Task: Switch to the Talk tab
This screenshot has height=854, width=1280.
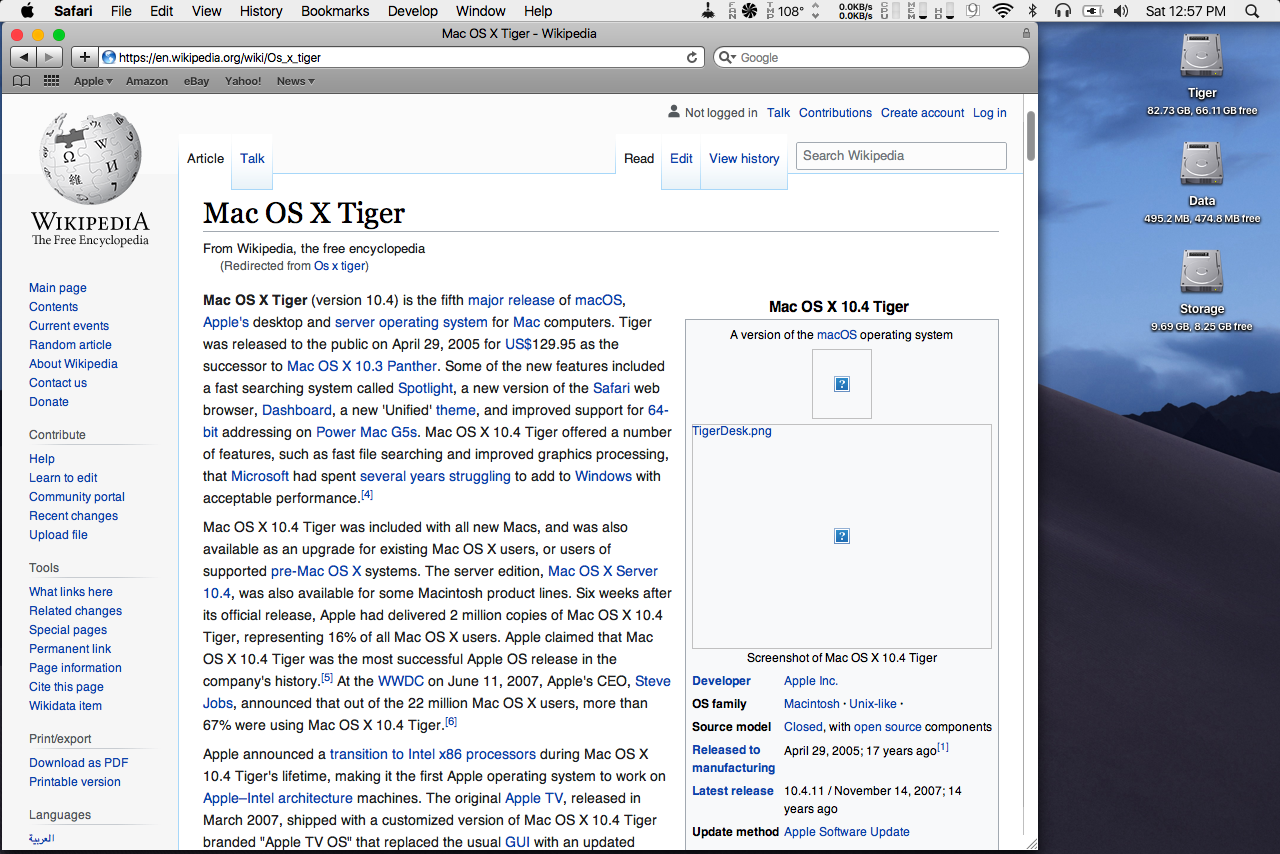Action: 252,158
